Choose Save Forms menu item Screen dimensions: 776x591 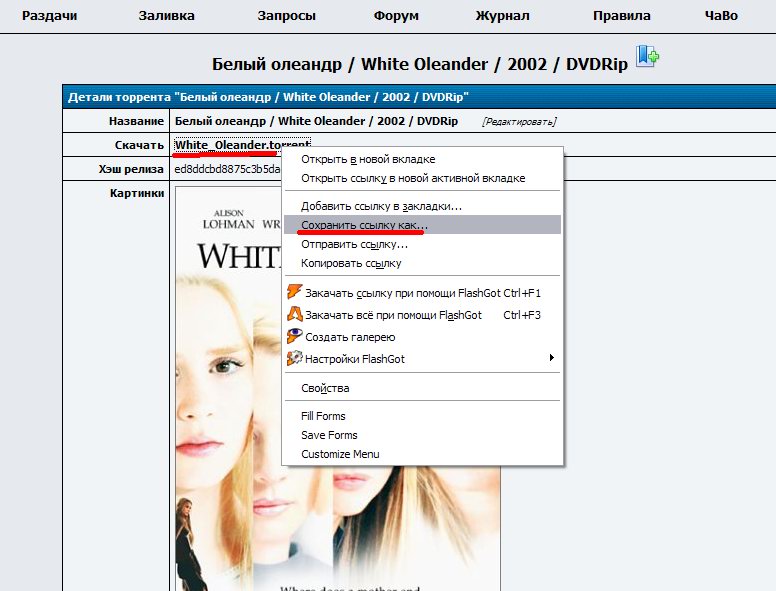point(422,435)
